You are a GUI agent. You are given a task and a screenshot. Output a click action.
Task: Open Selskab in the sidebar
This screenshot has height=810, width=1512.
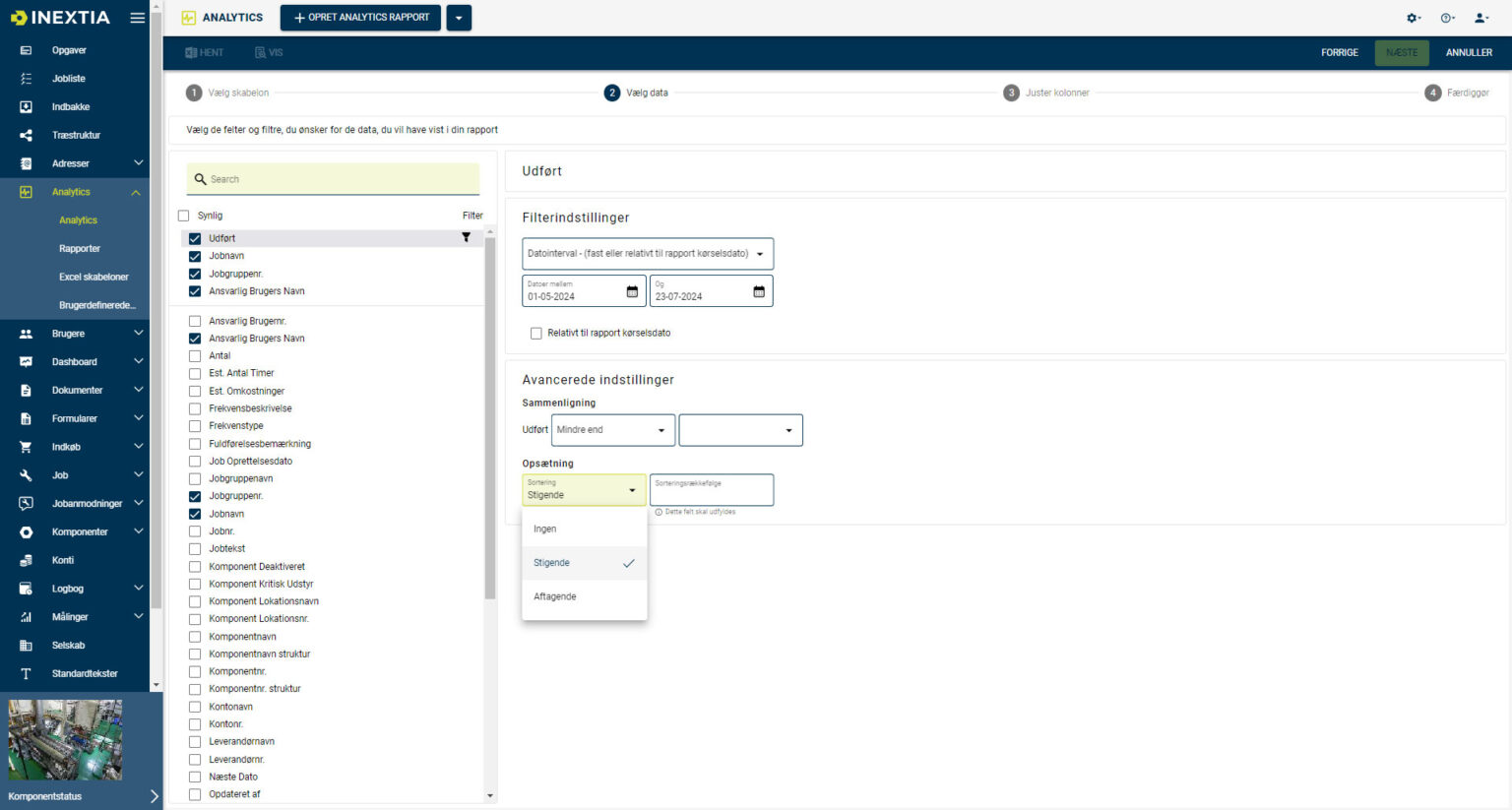tap(68, 646)
